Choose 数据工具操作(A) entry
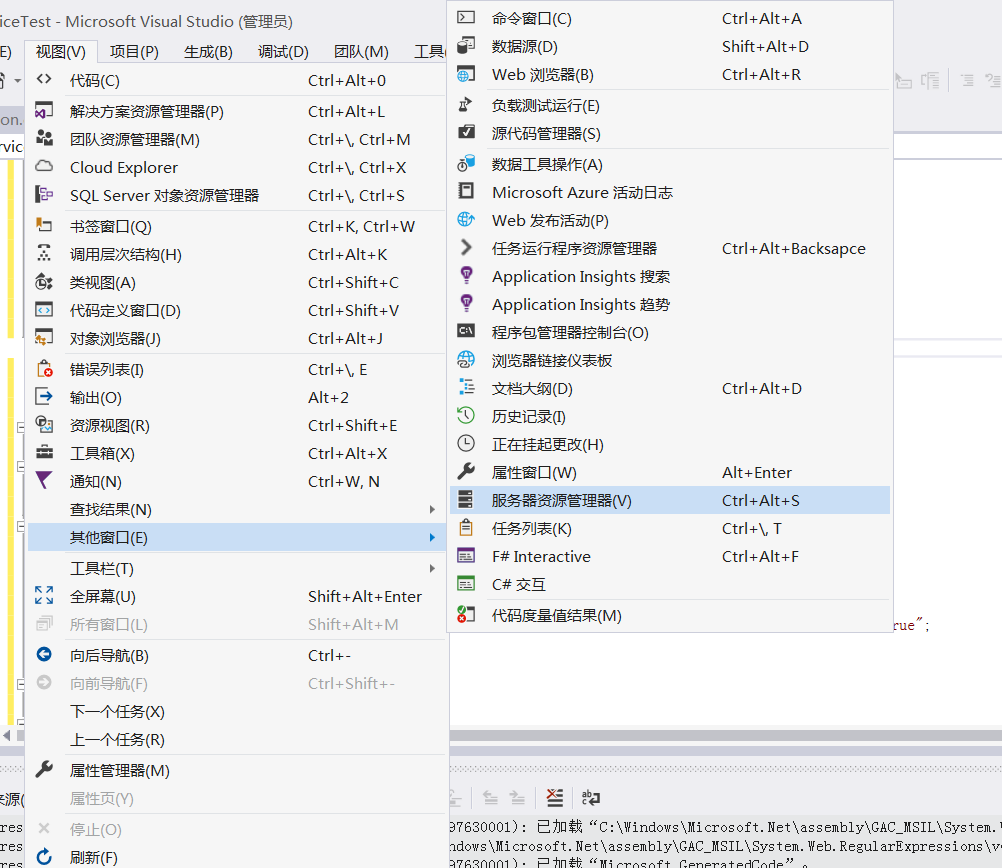 click(670, 164)
